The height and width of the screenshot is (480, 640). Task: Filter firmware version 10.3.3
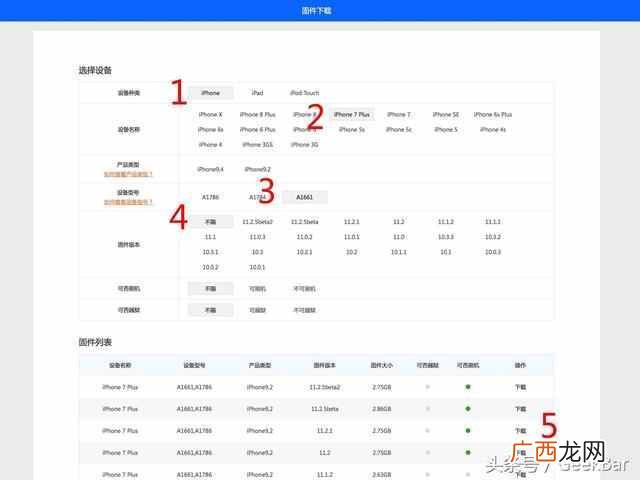[x=446, y=237]
